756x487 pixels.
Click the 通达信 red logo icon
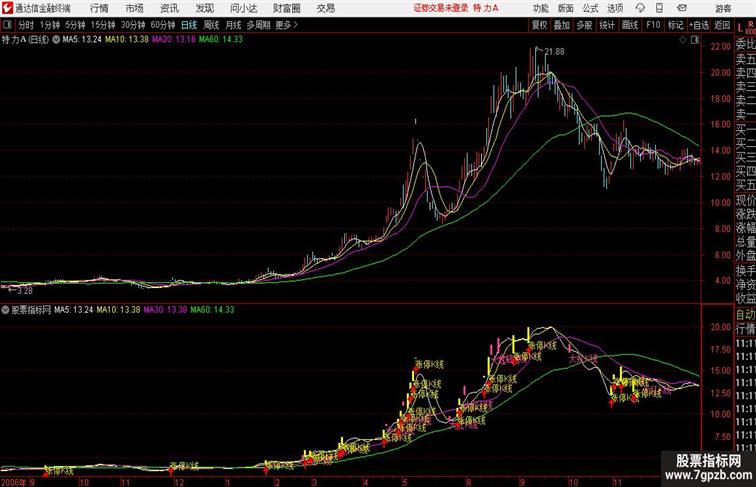tap(7, 8)
